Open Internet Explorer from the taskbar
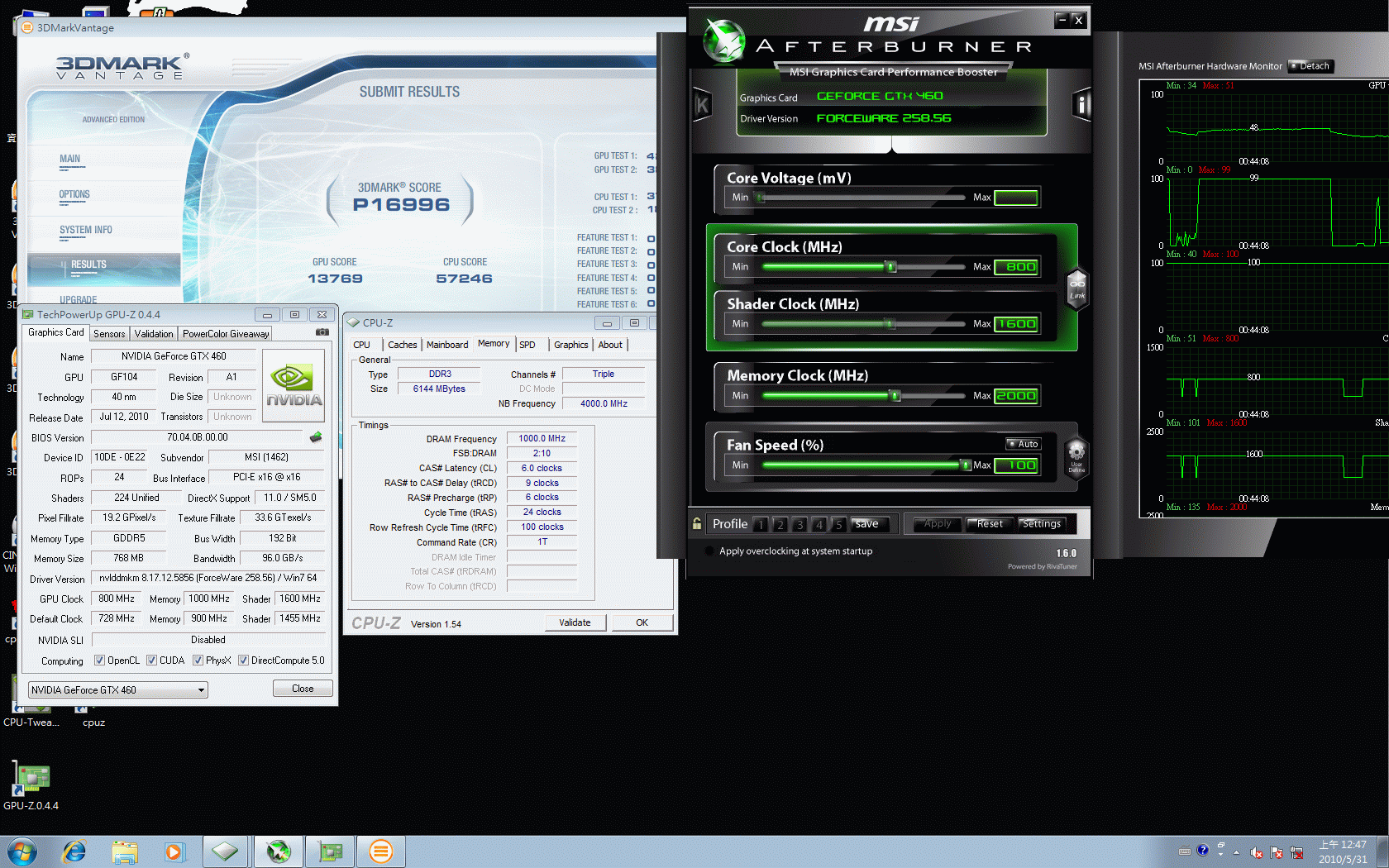Viewport: 1389px width, 868px height. click(x=74, y=851)
